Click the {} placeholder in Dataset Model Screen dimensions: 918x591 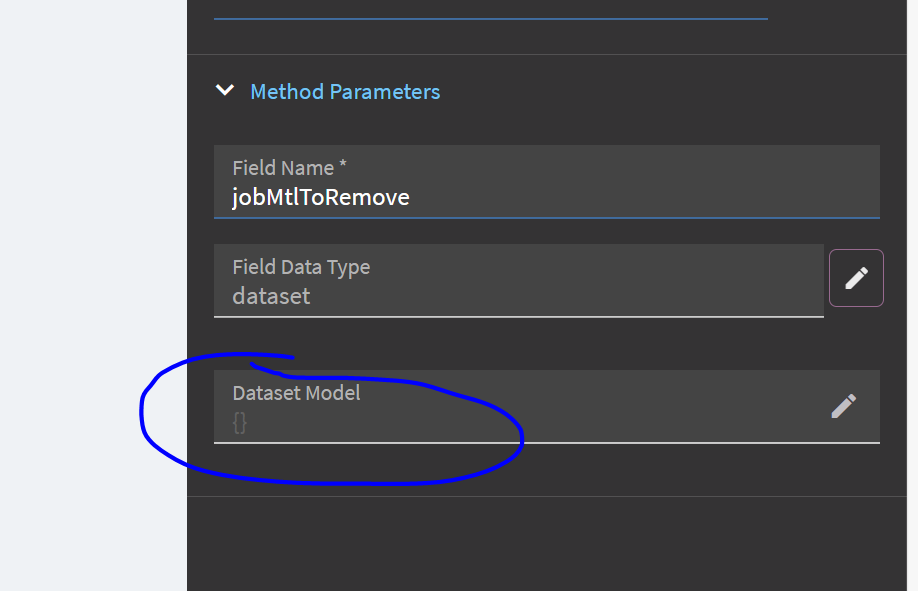pyautogui.click(x=239, y=422)
